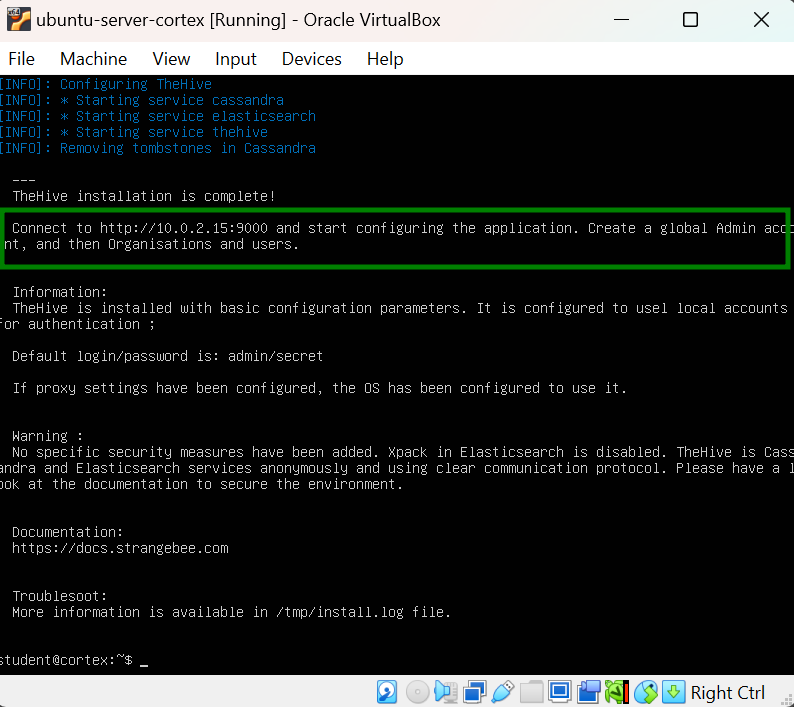Click the hard disk activity status icon

pos(387,692)
